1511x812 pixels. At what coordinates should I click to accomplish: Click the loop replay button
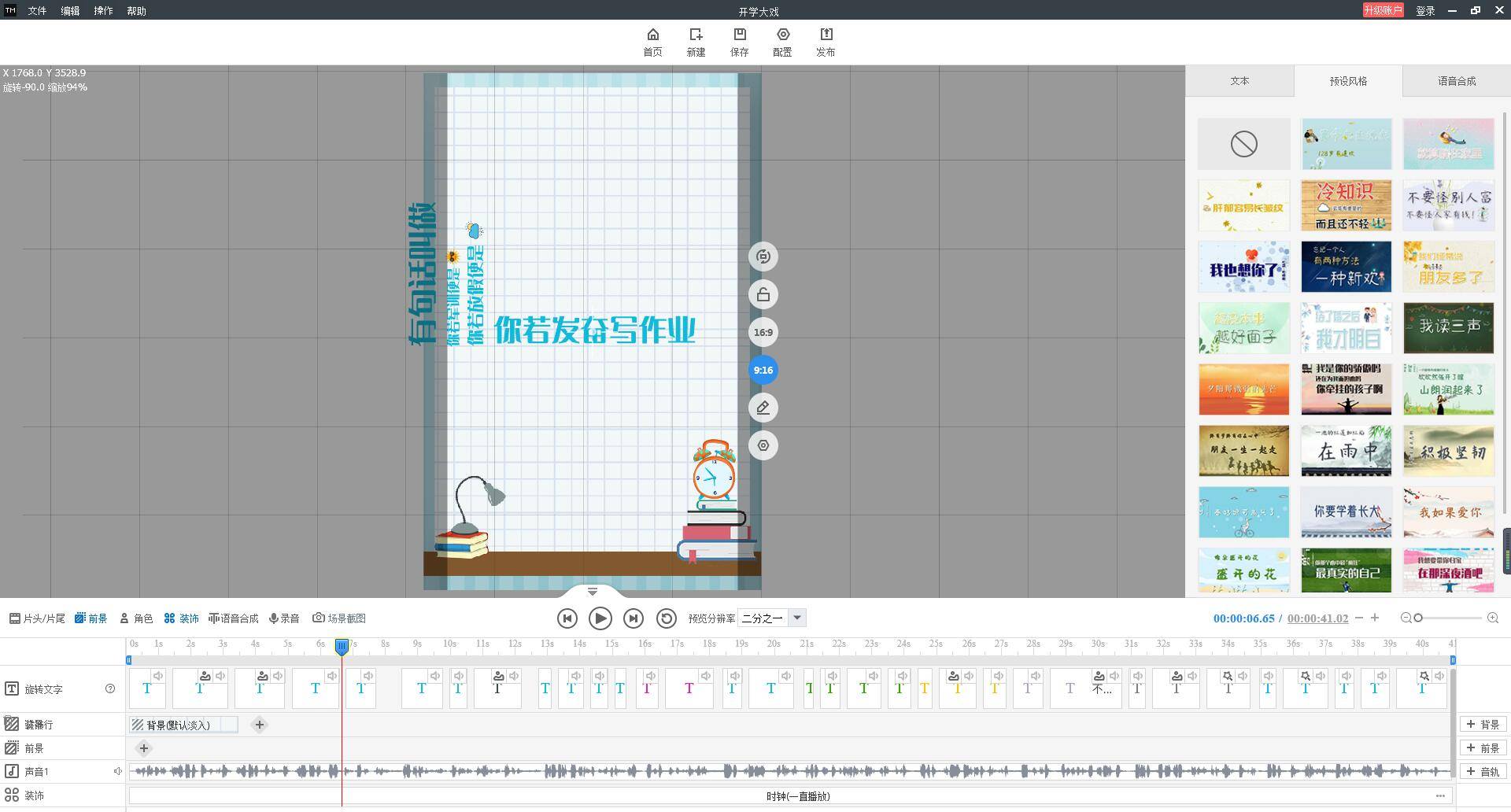[x=666, y=618]
